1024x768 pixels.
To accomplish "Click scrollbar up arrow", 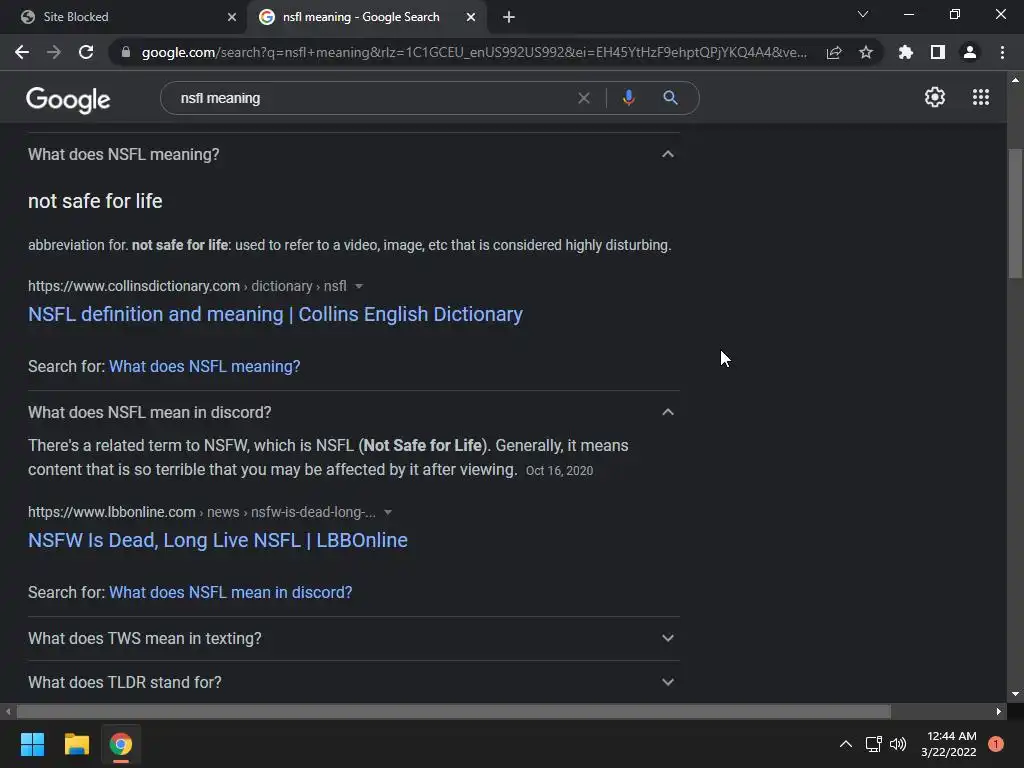I will click(1015, 80).
